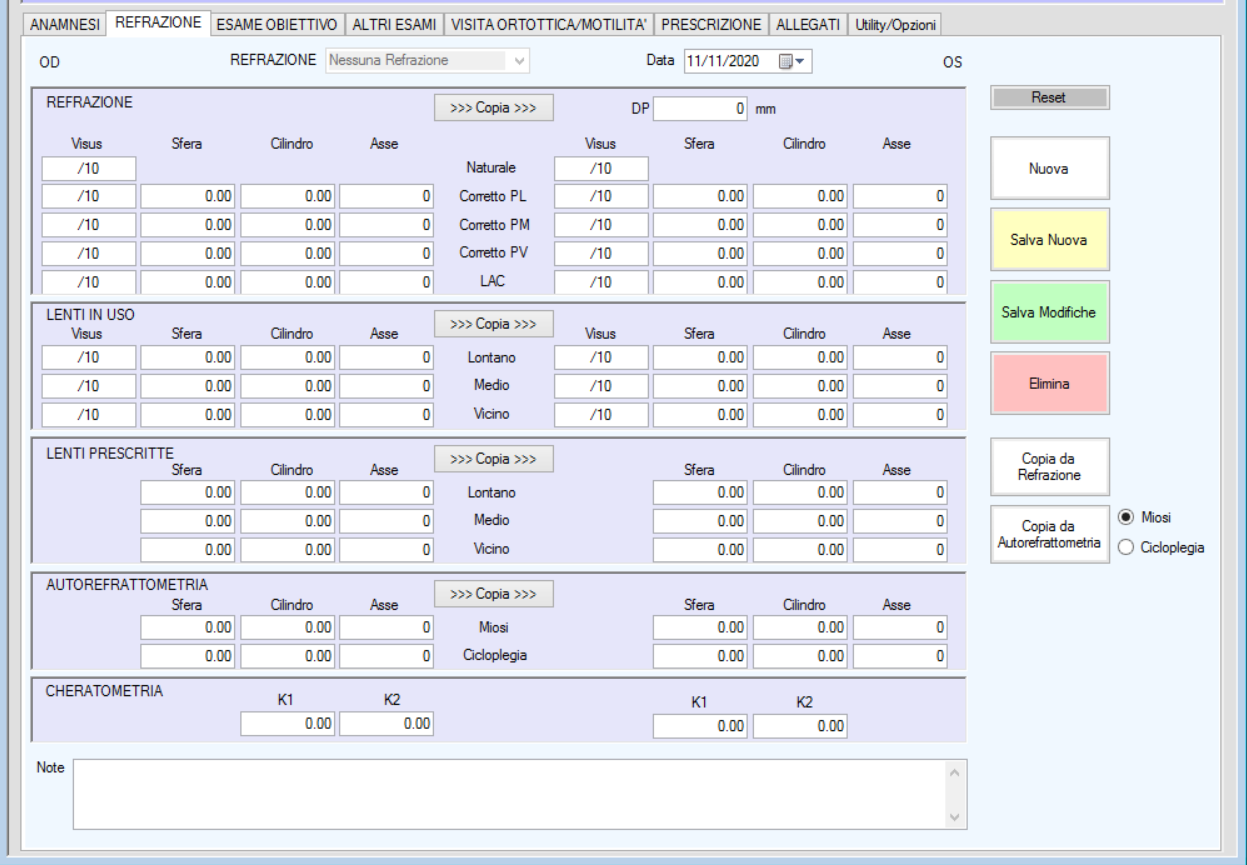Open the Utility/Opzioni tab
The width and height of the screenshot is (1247, 865).
coord(895,24)
